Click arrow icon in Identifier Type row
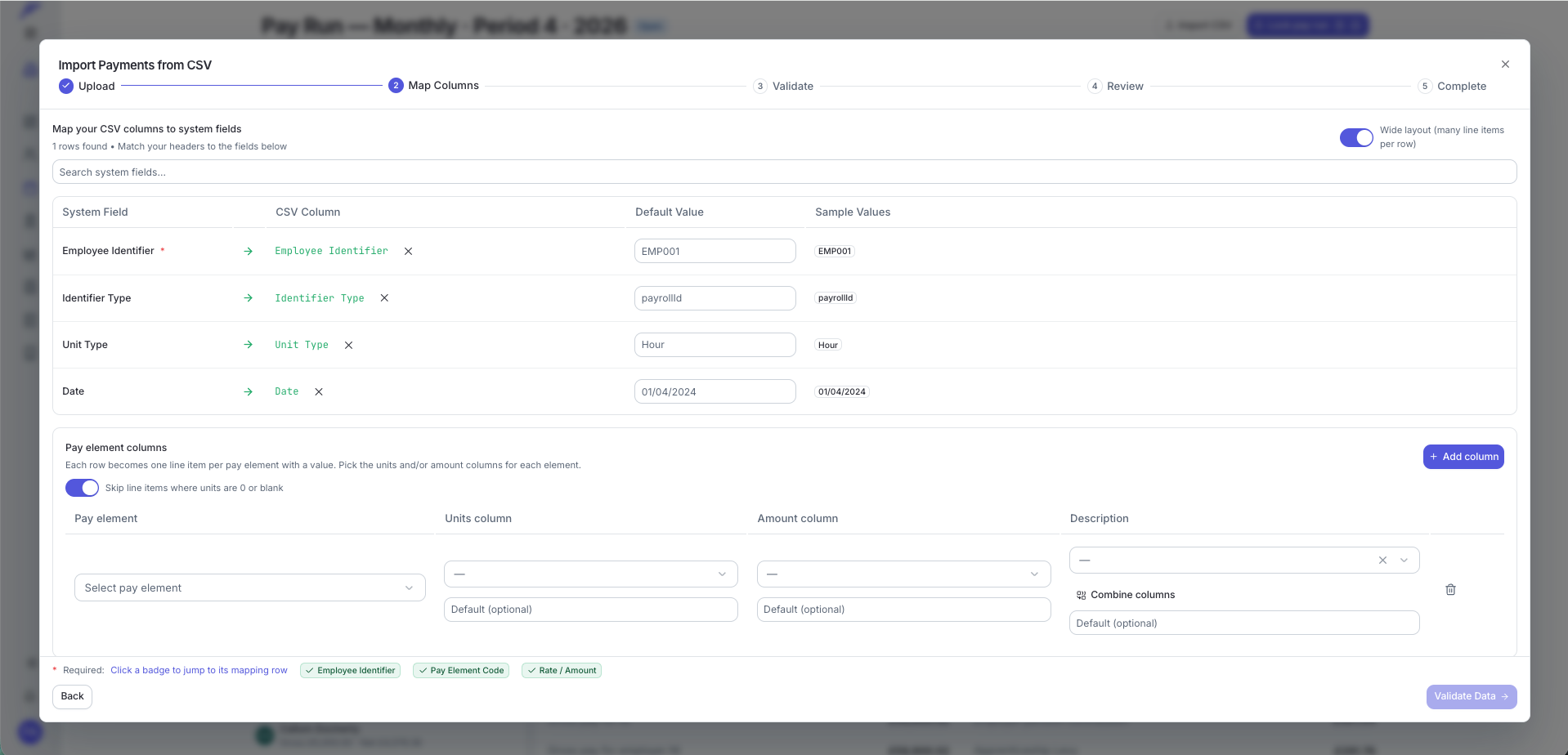The width and height of the screenshot is (1568, 755). pyautogui.click(x=248, y=298)
